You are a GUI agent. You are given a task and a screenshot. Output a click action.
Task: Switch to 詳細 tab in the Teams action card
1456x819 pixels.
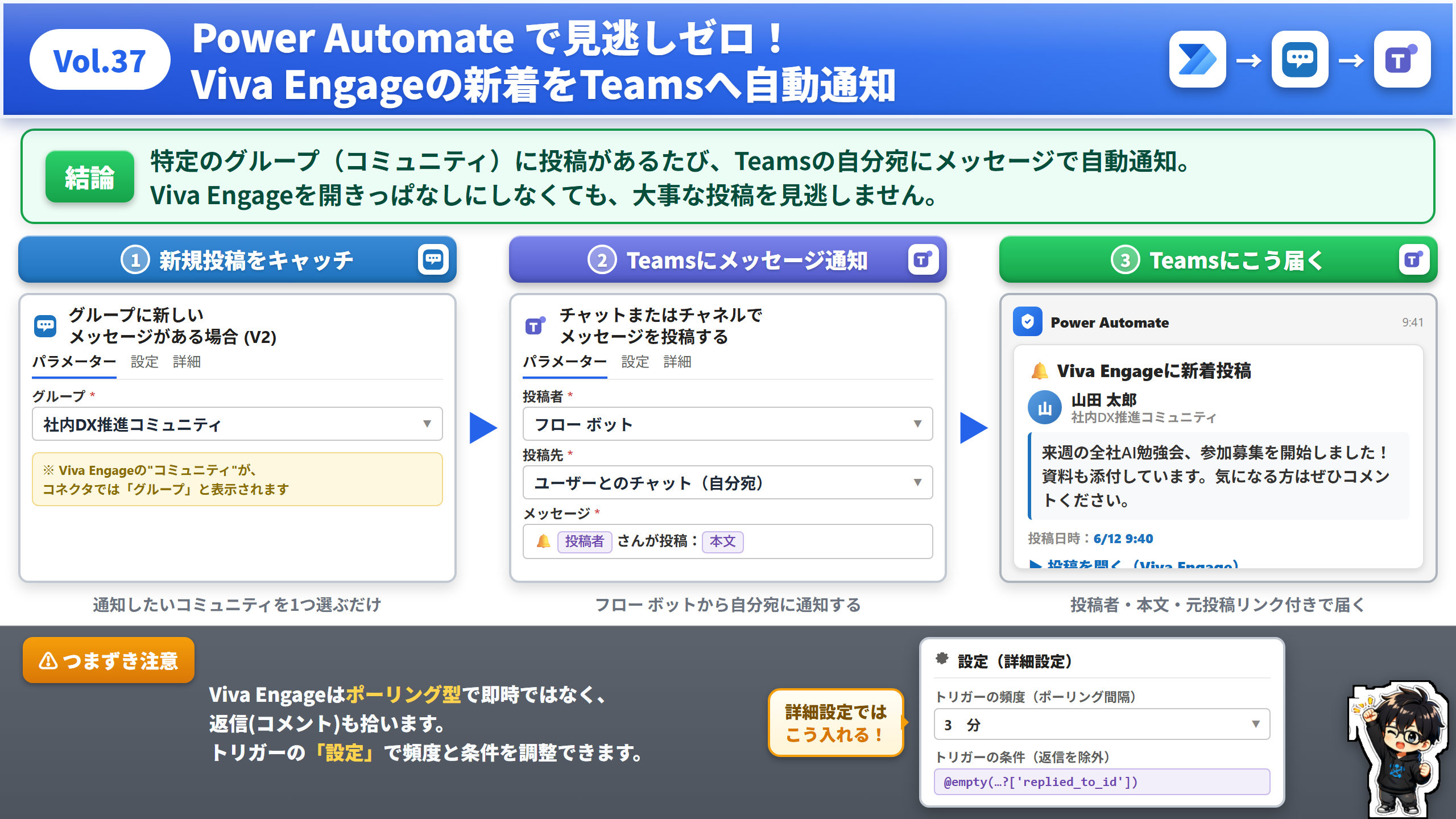tap(677, 362)
